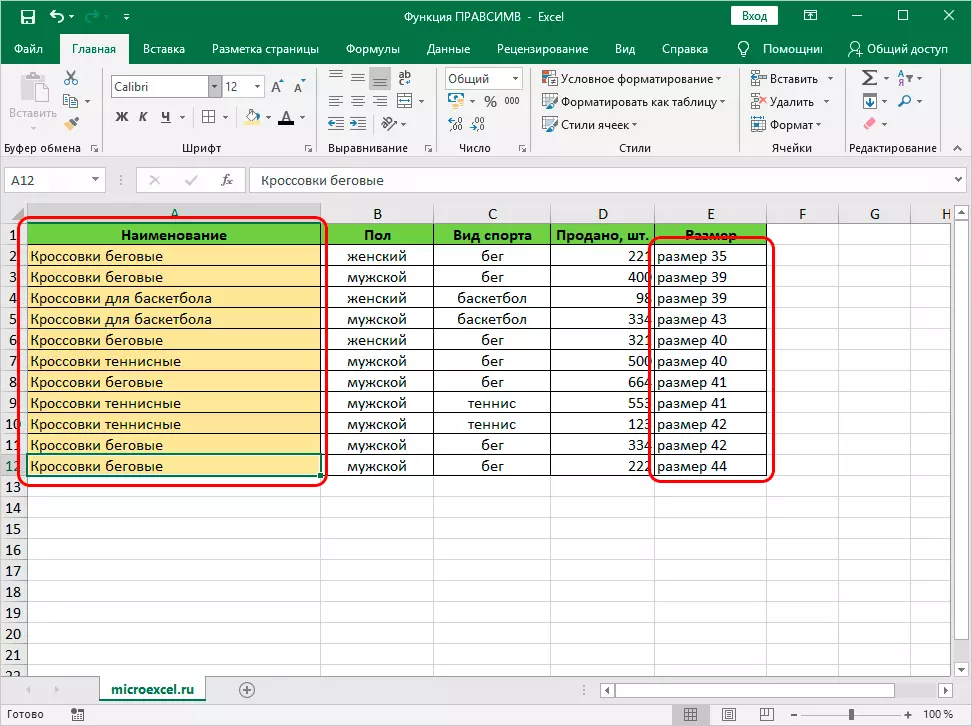
Task: Open Sort and Filter tool
Action: coord(905,78)
